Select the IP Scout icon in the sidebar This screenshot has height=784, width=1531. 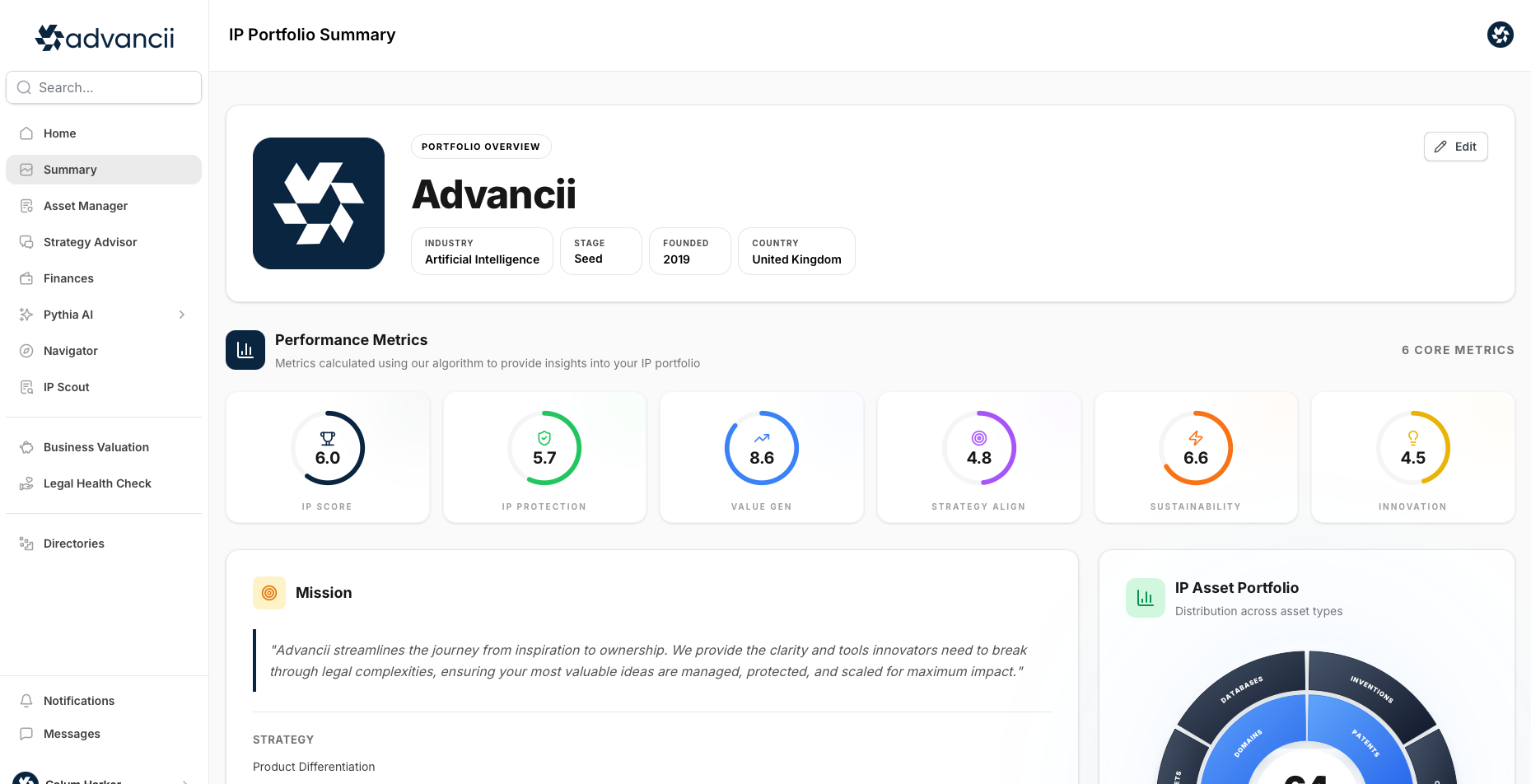click(x=26, y=386)
